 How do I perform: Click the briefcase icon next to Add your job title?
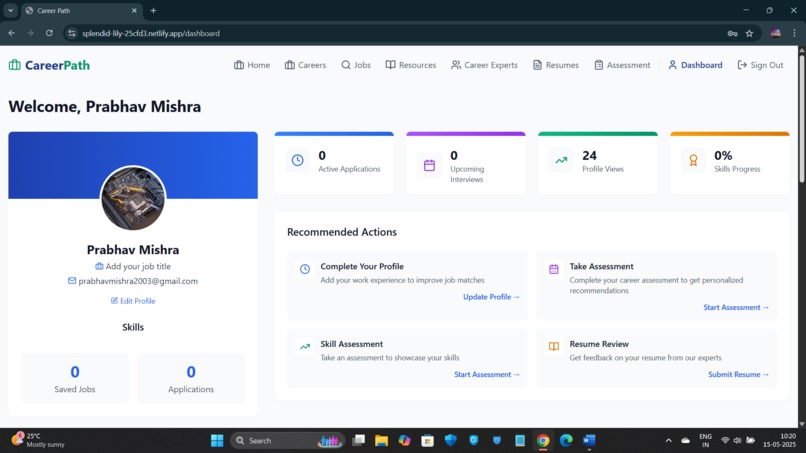(99, 266)
